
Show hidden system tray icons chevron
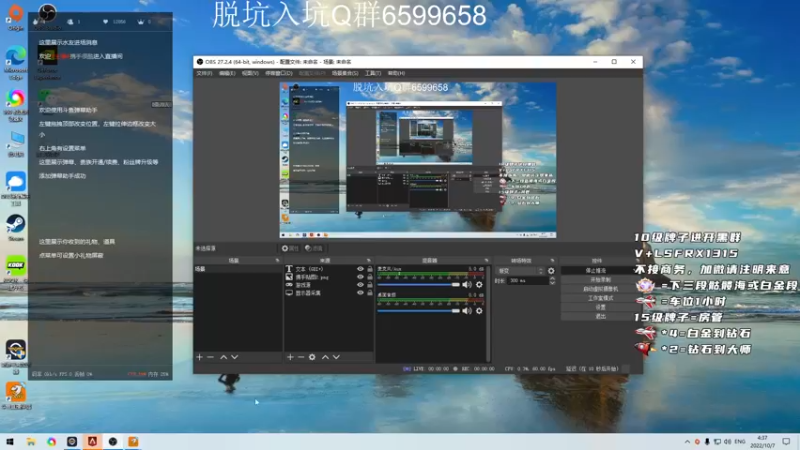click(x=687, y=441)
